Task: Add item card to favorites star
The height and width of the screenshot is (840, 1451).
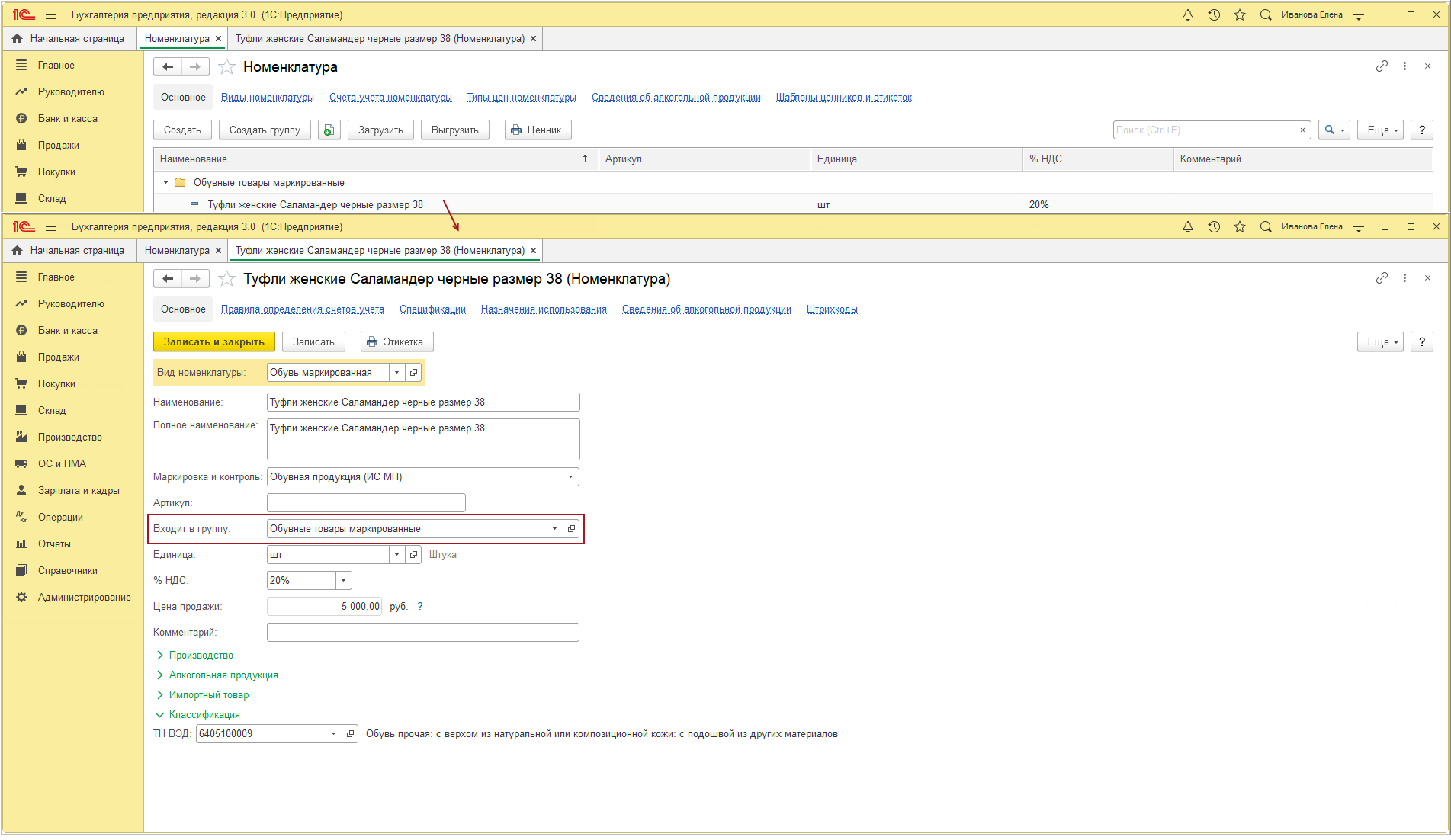Action: pos(226,279)
